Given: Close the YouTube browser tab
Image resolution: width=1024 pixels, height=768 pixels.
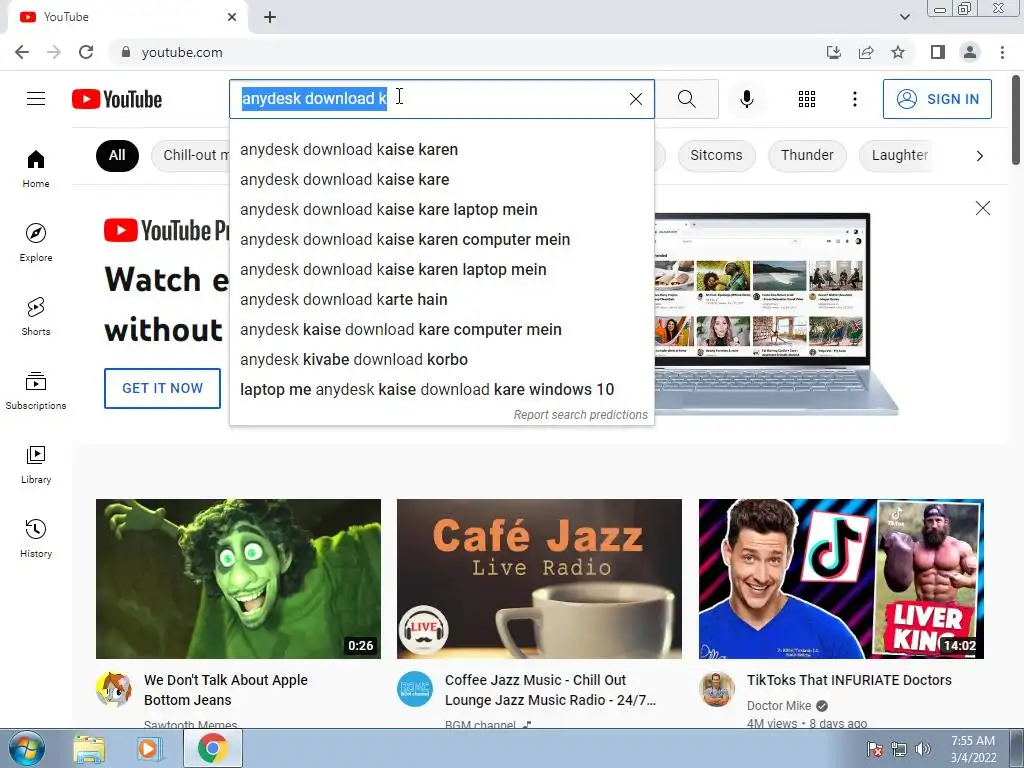Looking at the screenshot, I should click(x=232, y=17).
